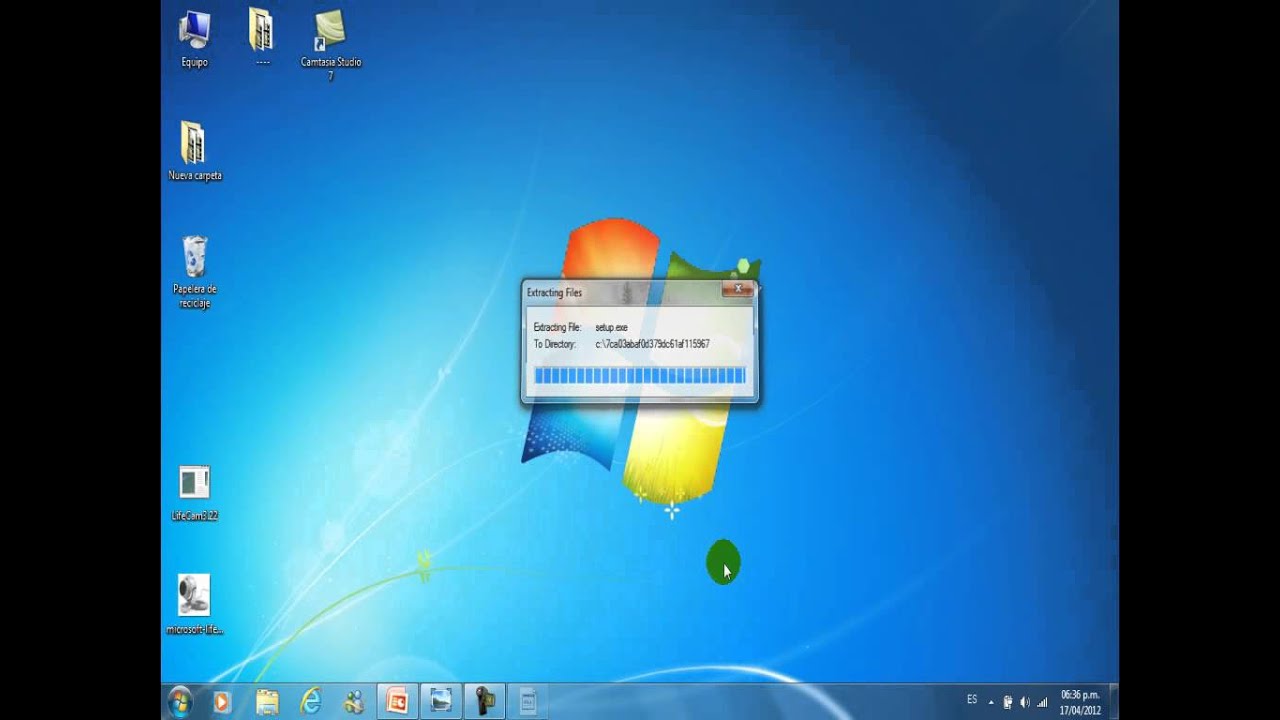Select the Nueva carpeta folder
The width and height of the screenshot is (1280, 720).
tap(194, 151)
